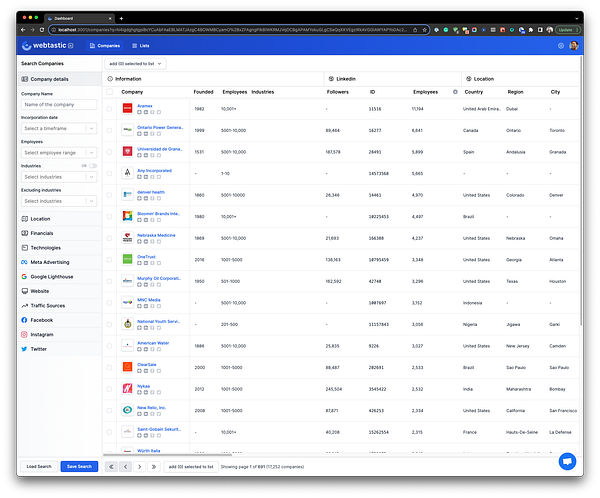Click the webtastic logo icon

point(26,46)
